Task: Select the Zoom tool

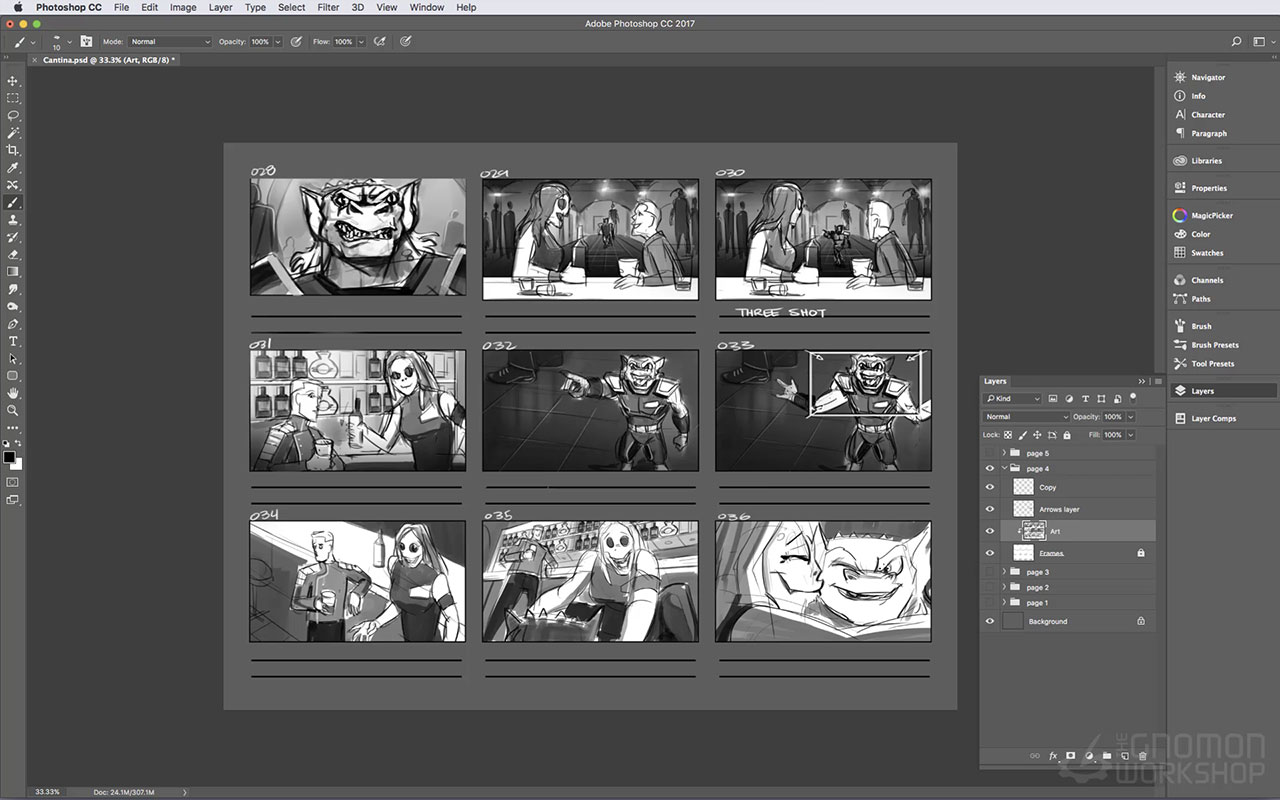Action: click(13, 410)
